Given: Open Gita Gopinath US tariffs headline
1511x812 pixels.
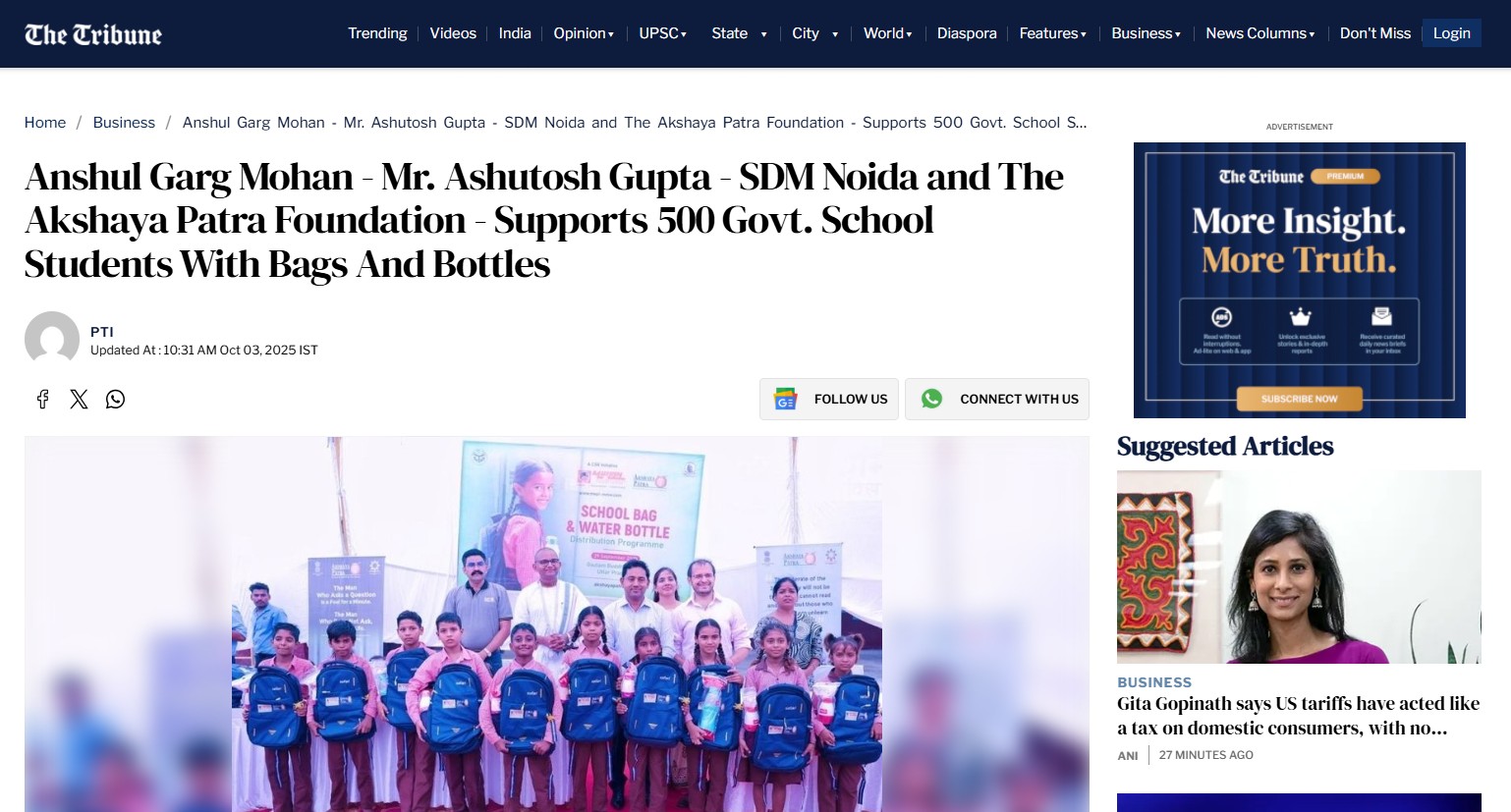Looking at the screenshot, I should 1298,716.
